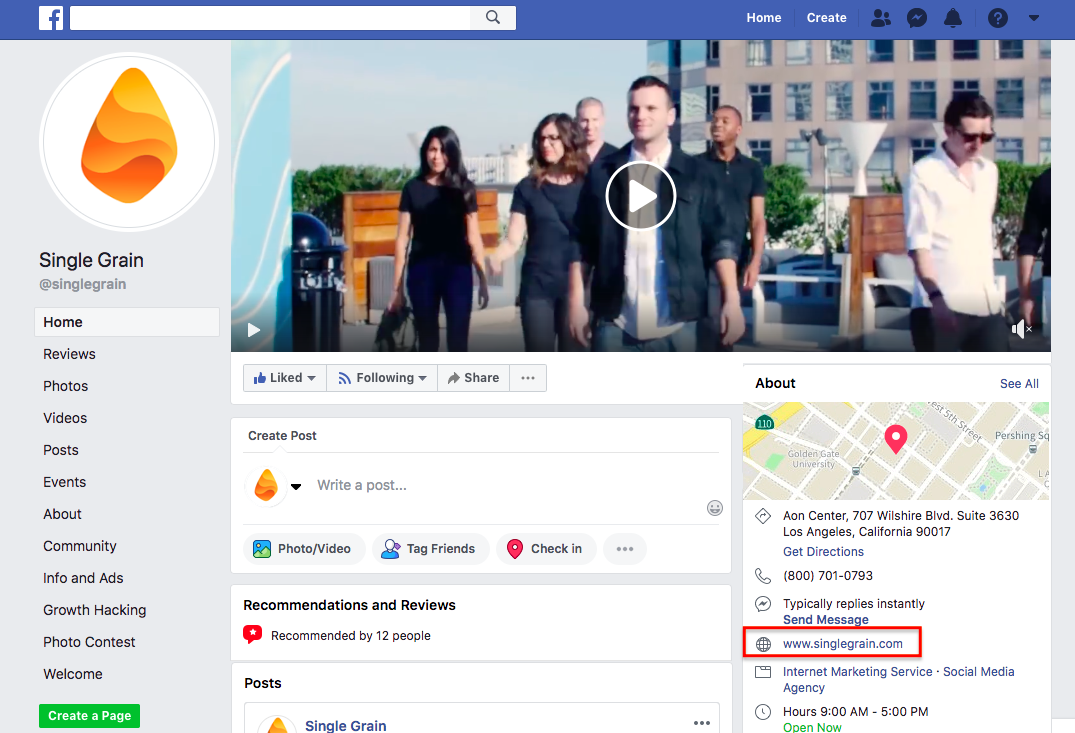The image size is (1075, 733).
Task: Open the Posts tab in sidebar
Action: (61, 450)
